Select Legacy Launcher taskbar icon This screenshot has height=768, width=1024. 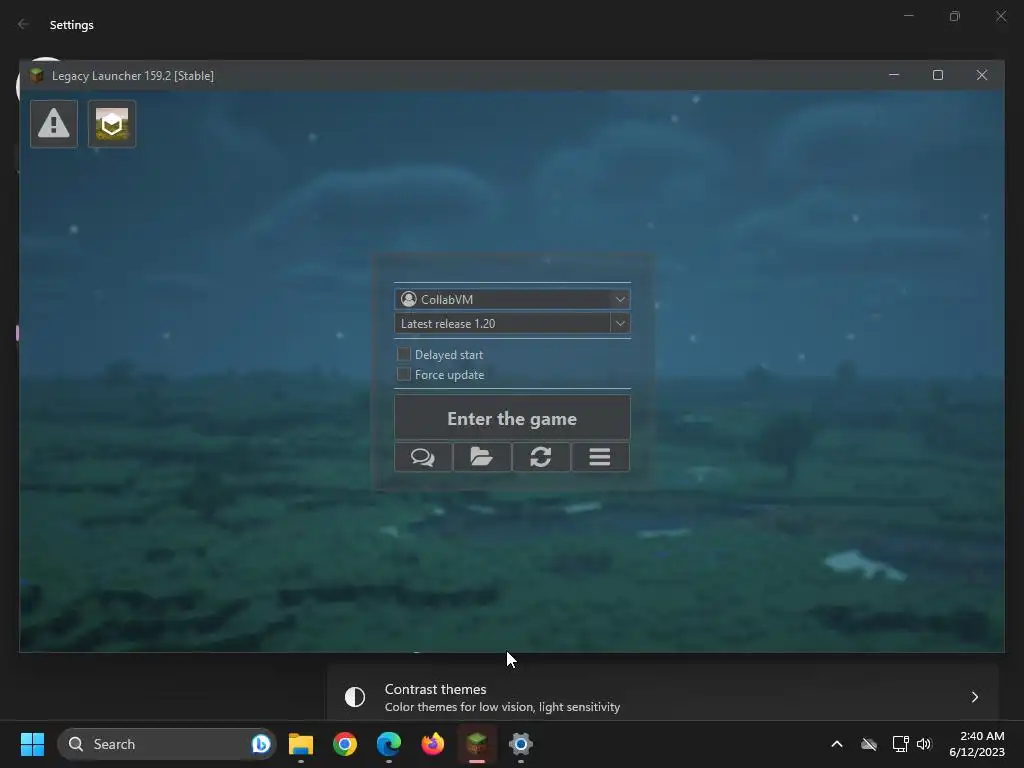477,744
